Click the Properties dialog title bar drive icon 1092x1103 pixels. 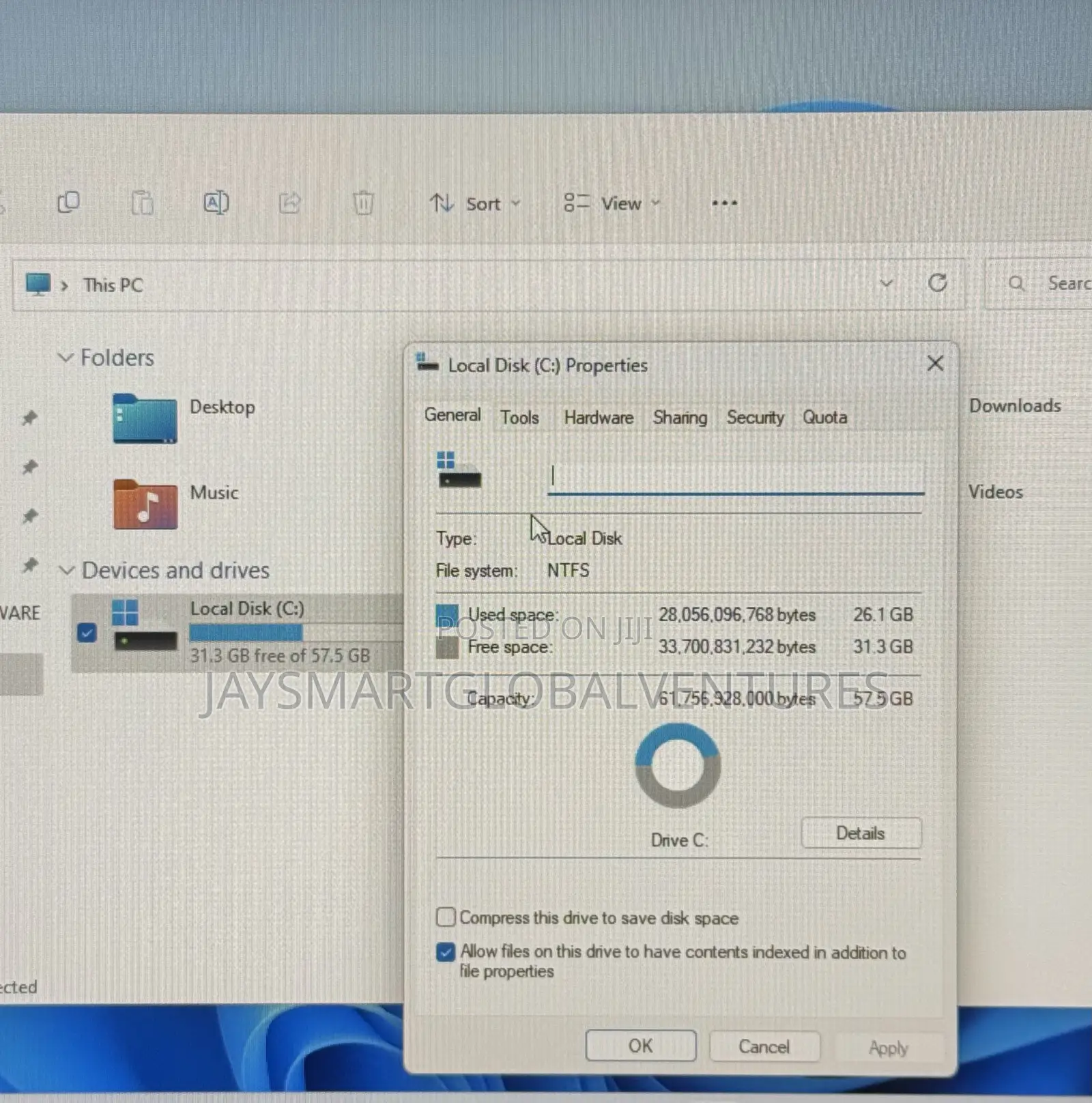(x=428, y=362)
